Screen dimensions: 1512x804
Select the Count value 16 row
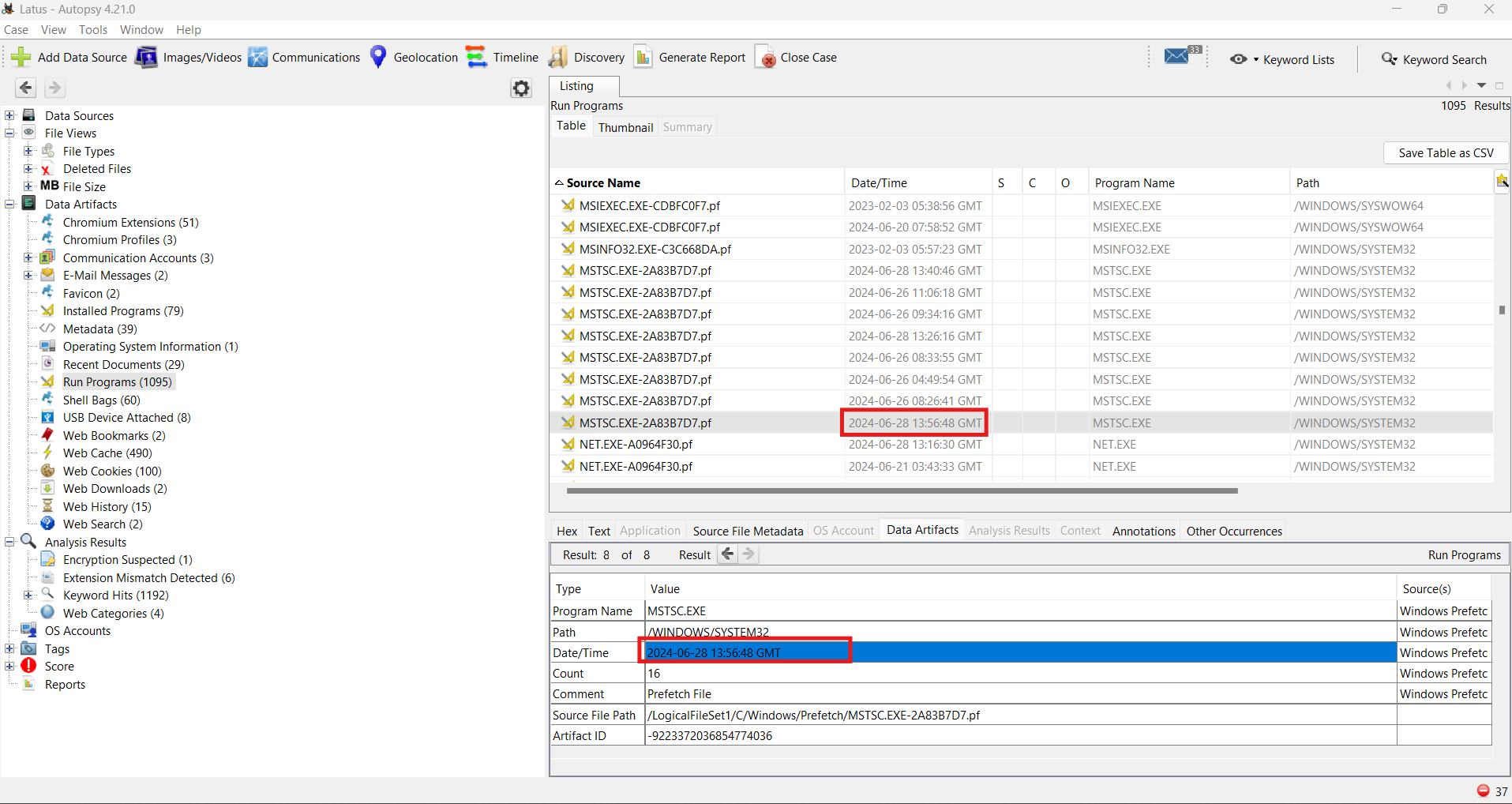(x=1021, y=674)
